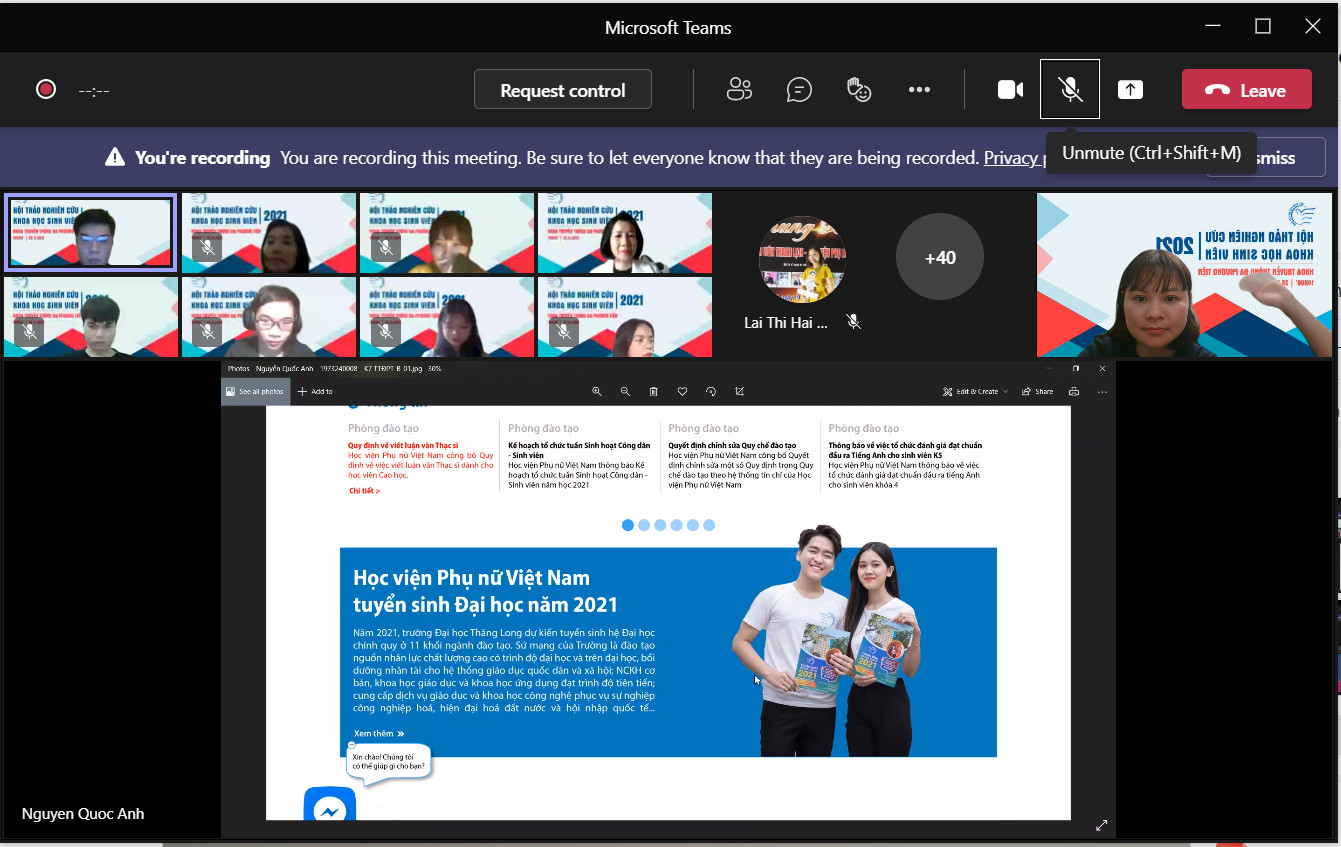This screenshot has height=847, width=1341.
Task: Toggle the camera on or off
Action: coord(1010,90)
